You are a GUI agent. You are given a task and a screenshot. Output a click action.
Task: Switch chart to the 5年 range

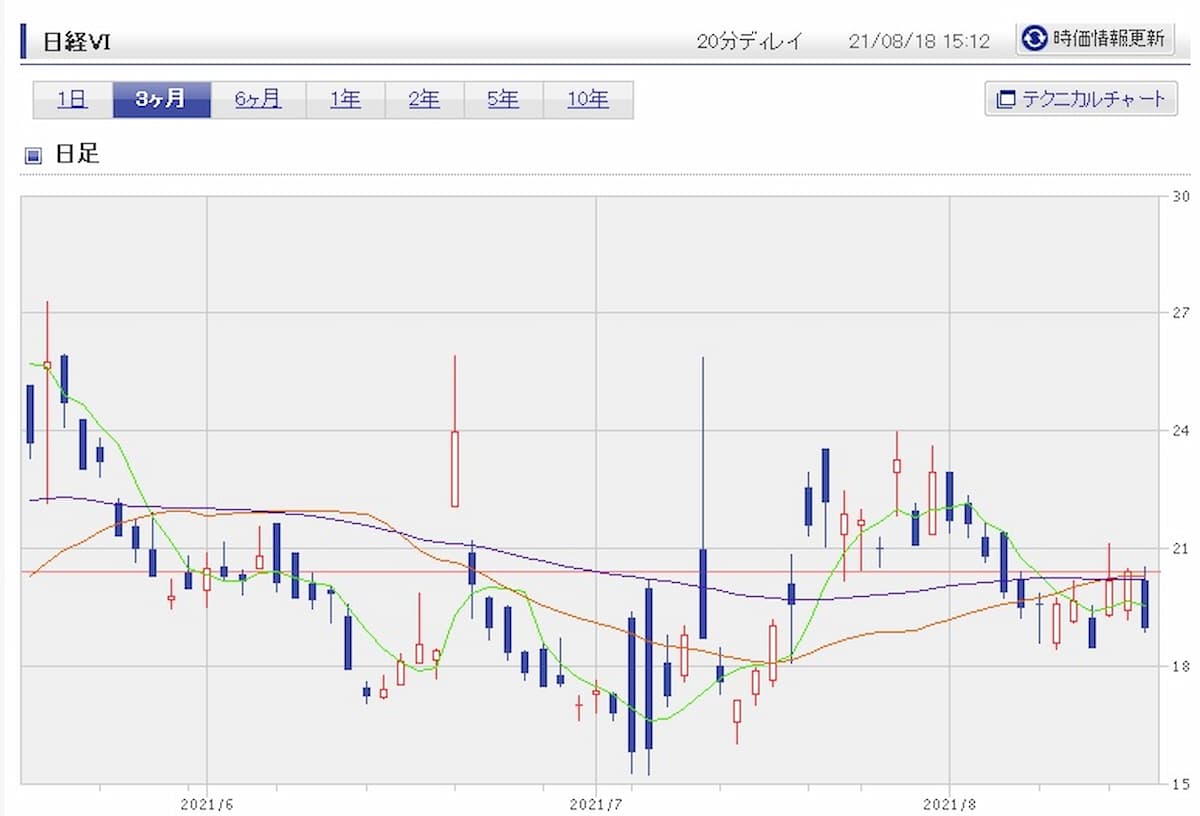503,99
